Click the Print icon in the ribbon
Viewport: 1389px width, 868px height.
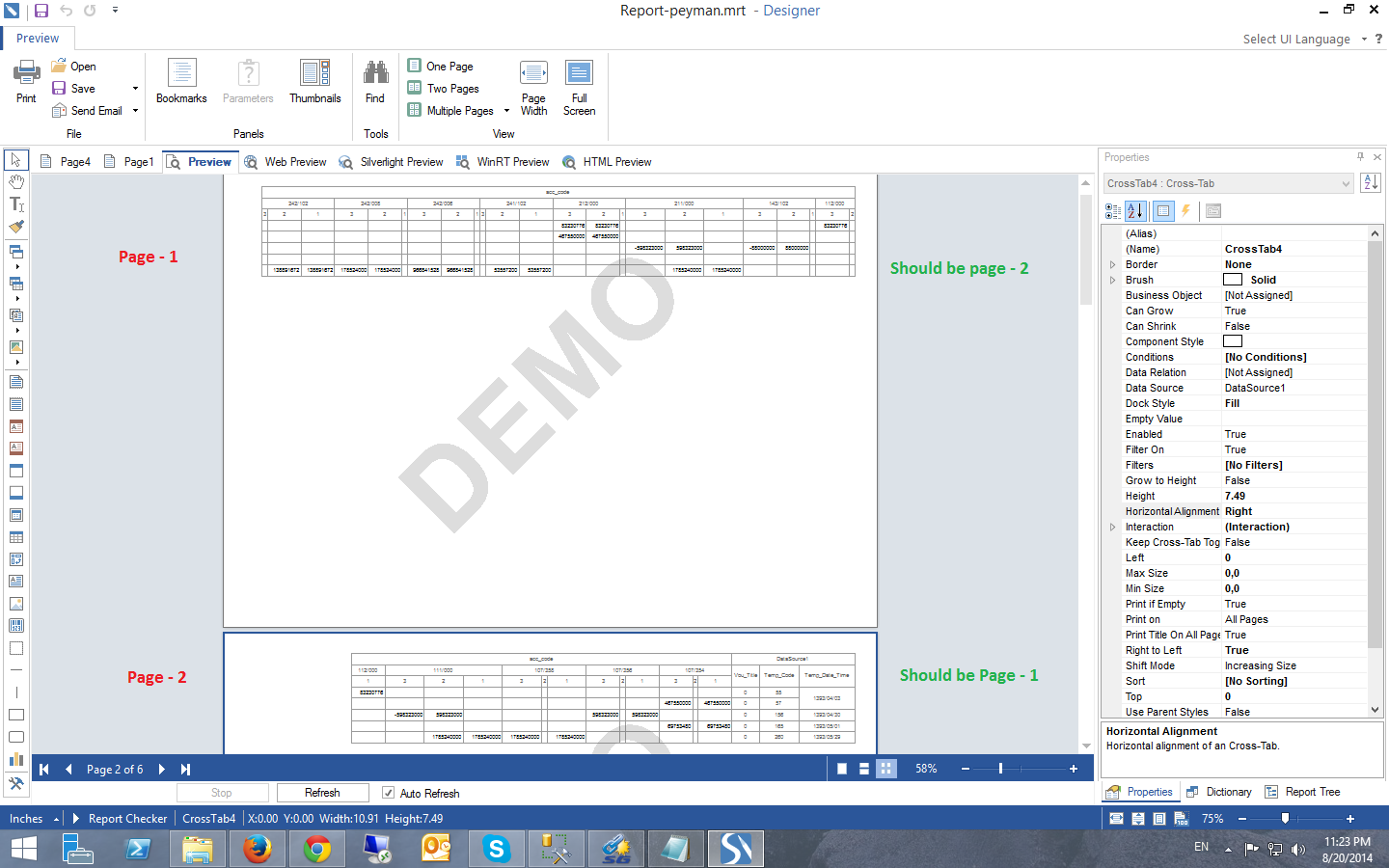[x=26, y=81]
